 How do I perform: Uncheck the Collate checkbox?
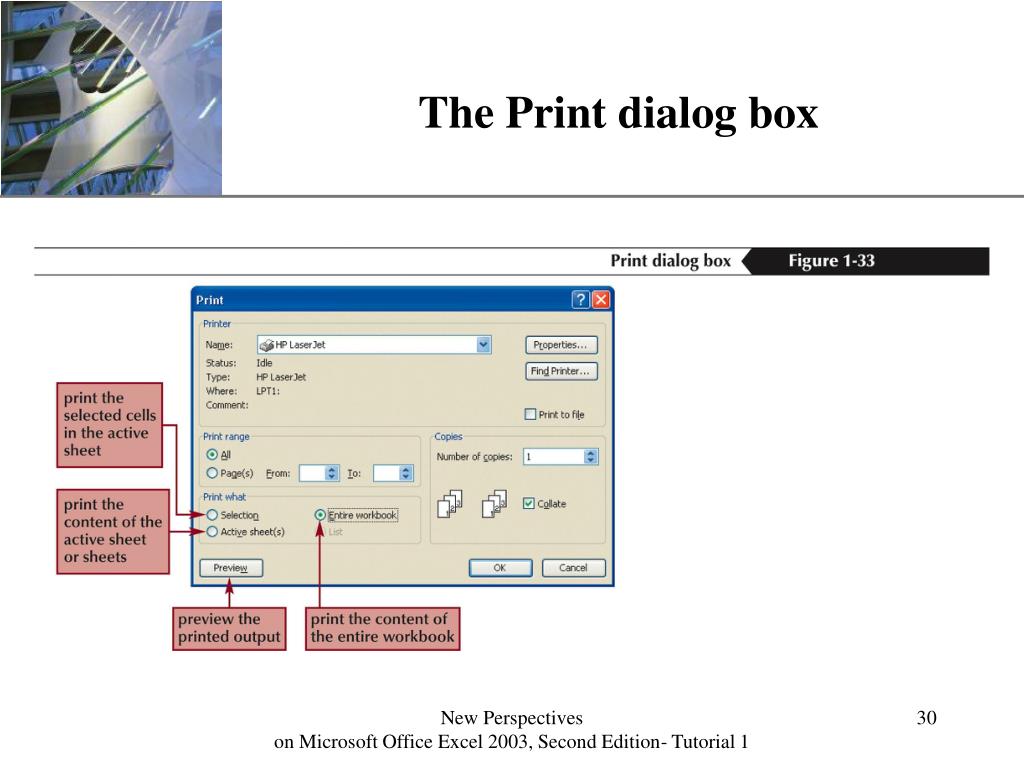click(529, 504)
